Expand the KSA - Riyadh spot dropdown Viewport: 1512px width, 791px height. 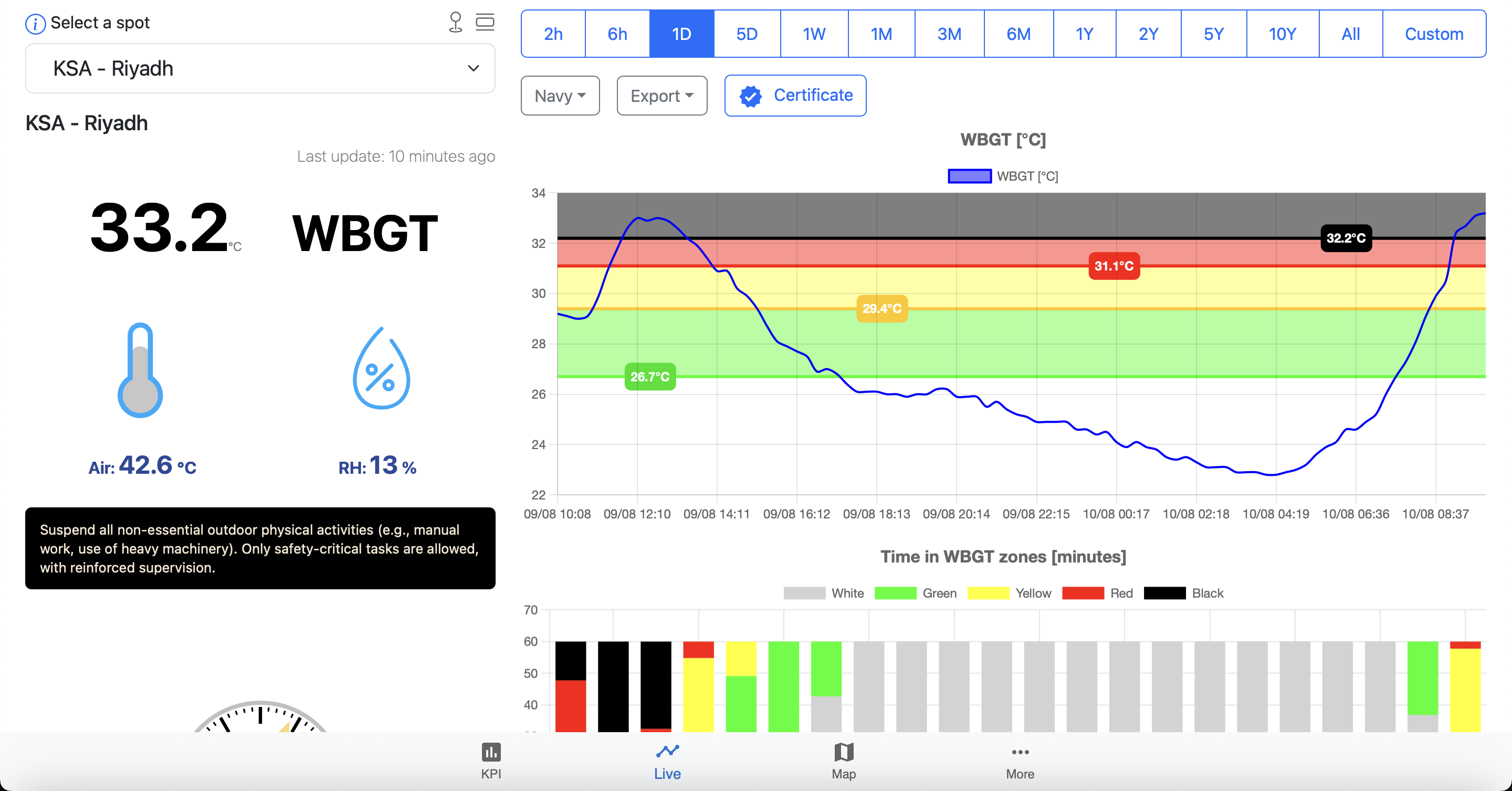pyautogui.click(x=260, y=69)
